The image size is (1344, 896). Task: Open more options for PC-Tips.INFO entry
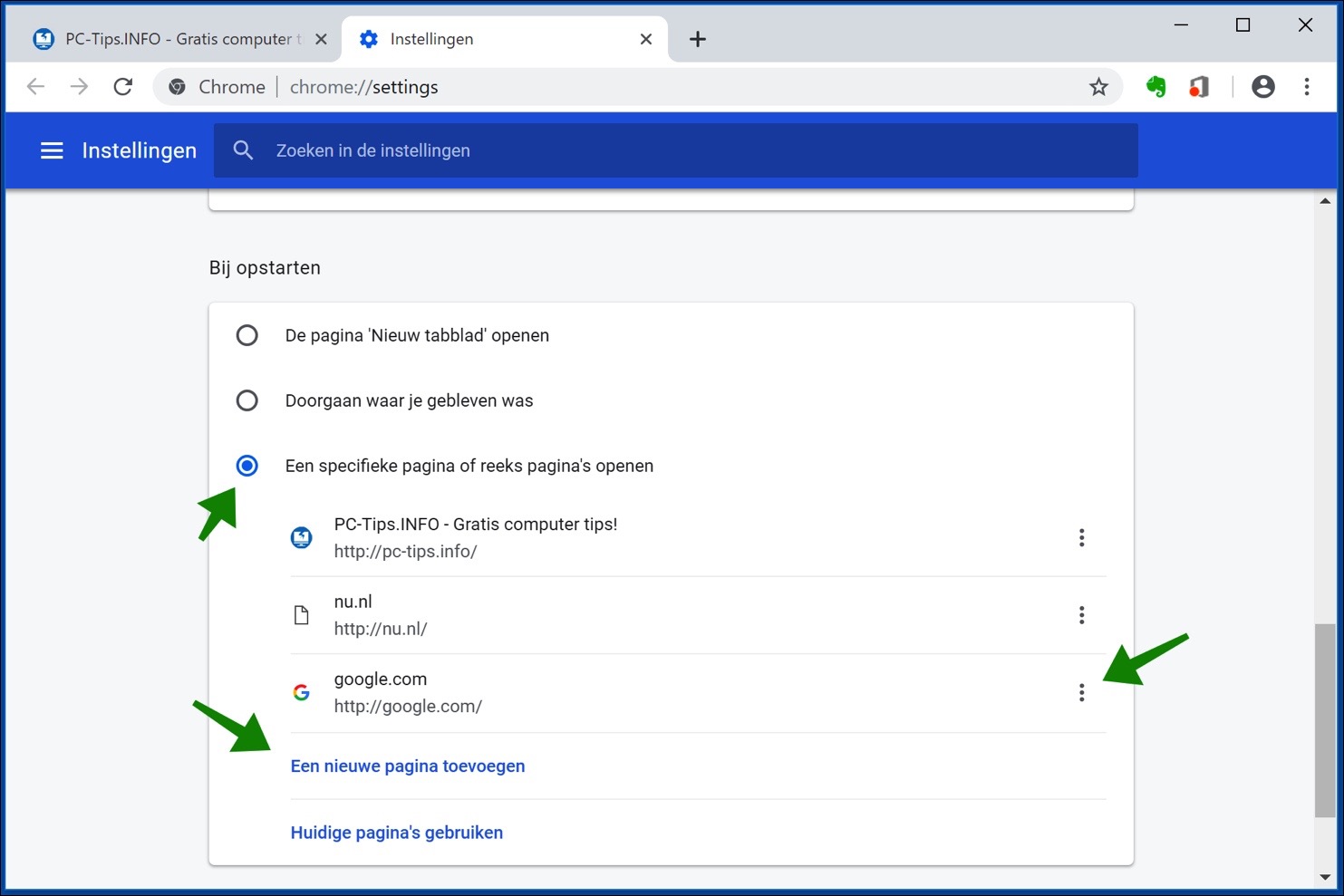pos(1081,537)
